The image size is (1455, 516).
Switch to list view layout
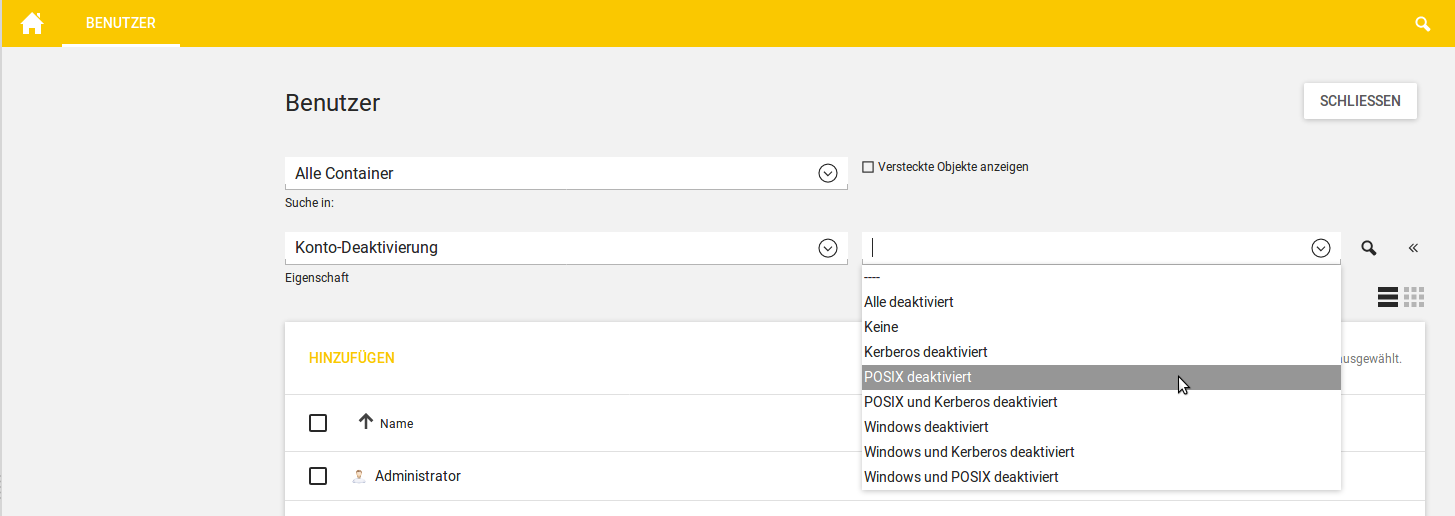coord(1387,296)
